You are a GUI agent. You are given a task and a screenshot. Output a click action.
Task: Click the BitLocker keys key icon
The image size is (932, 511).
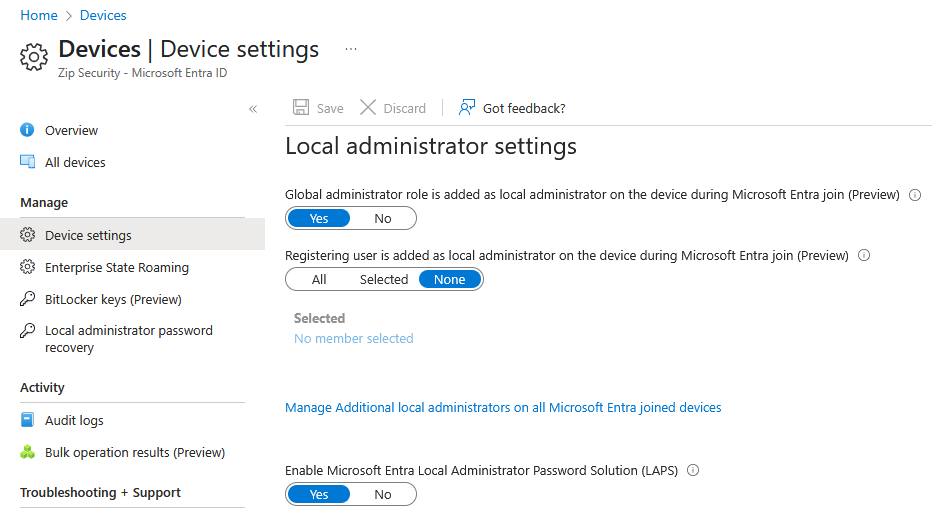tap(27, 299)
